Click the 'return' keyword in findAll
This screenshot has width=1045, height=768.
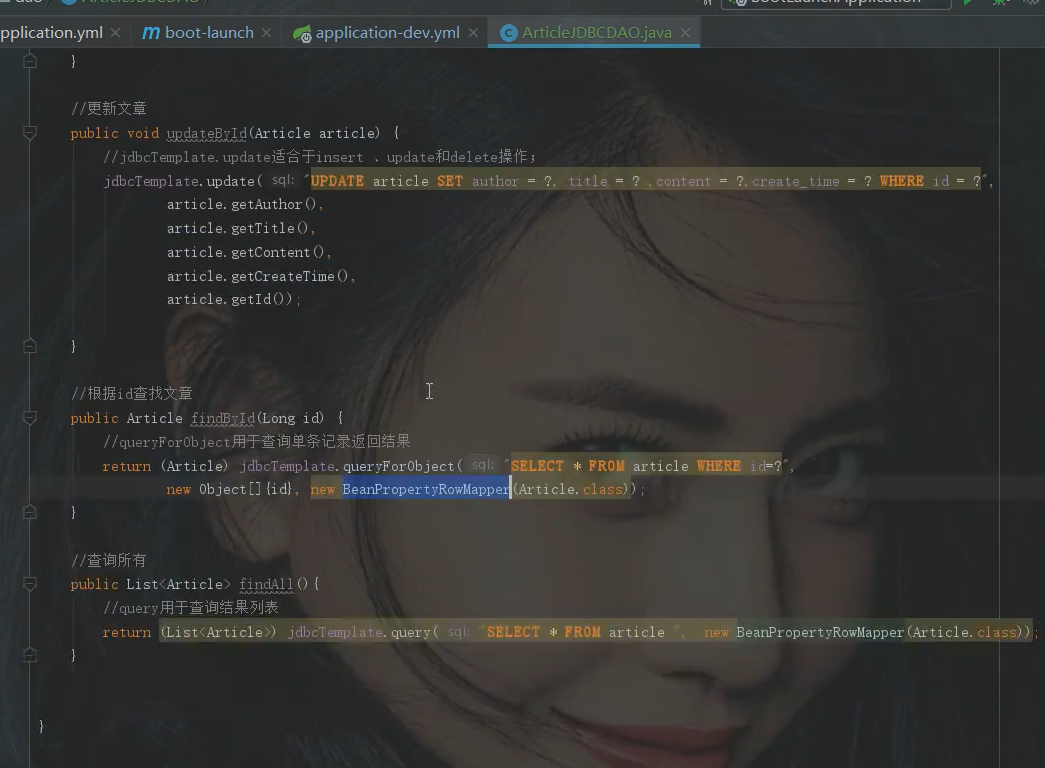(x=127, y=632)
